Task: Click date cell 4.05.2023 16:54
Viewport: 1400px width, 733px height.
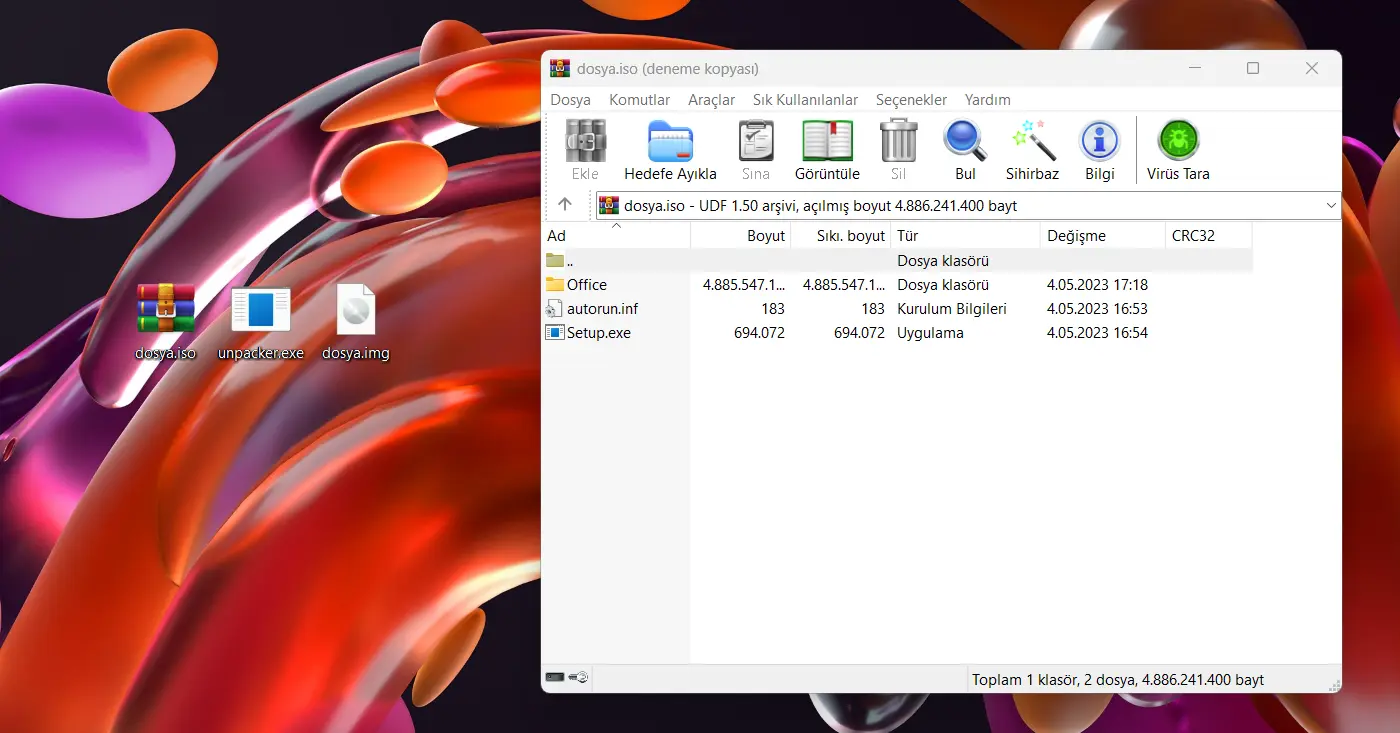Action: click(x=1097, y=333)
